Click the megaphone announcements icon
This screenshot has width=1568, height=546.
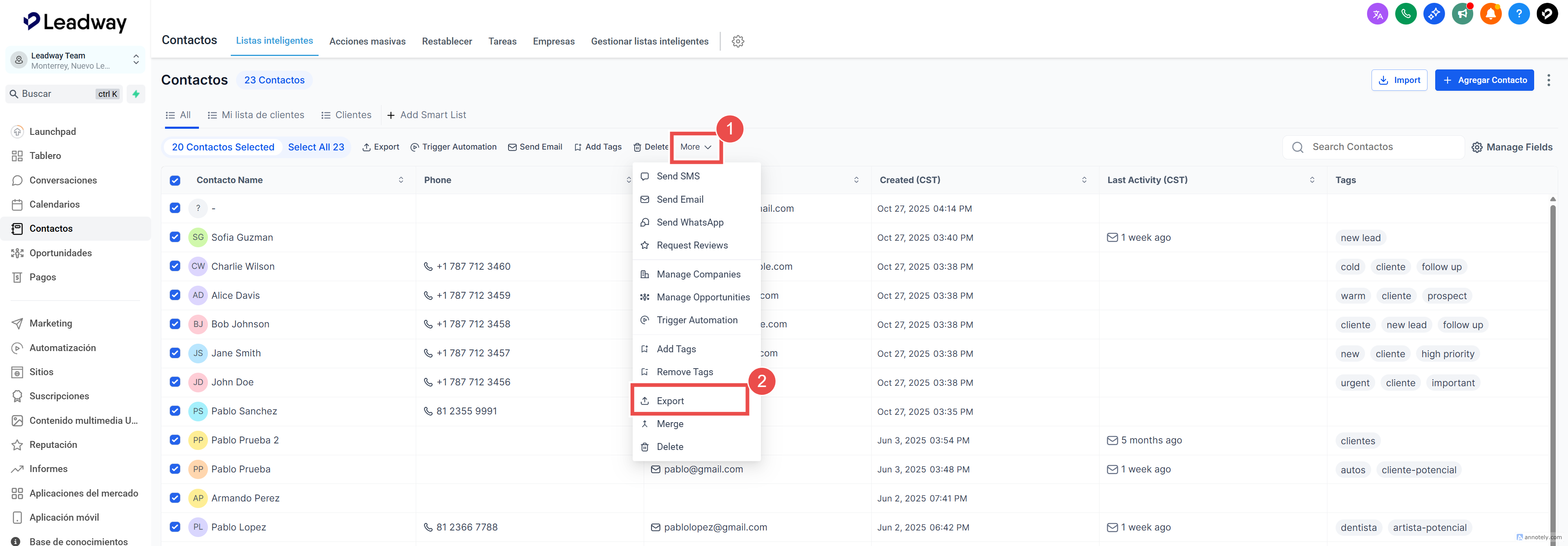[x=1462, y=13]
